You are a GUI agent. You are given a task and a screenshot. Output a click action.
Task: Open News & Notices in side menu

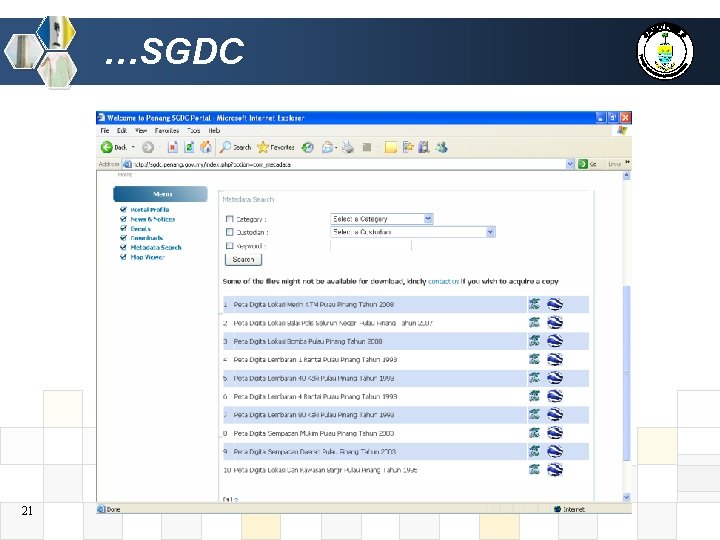click(152, 219)
